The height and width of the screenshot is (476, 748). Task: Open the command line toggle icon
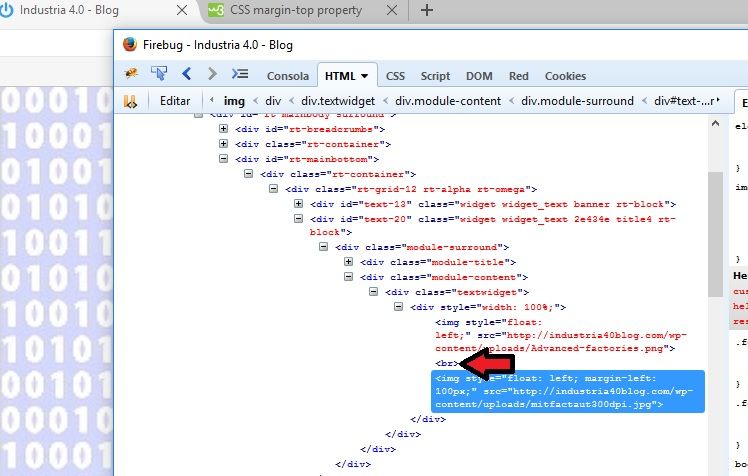pyautogui.click(x=240, y=73)
